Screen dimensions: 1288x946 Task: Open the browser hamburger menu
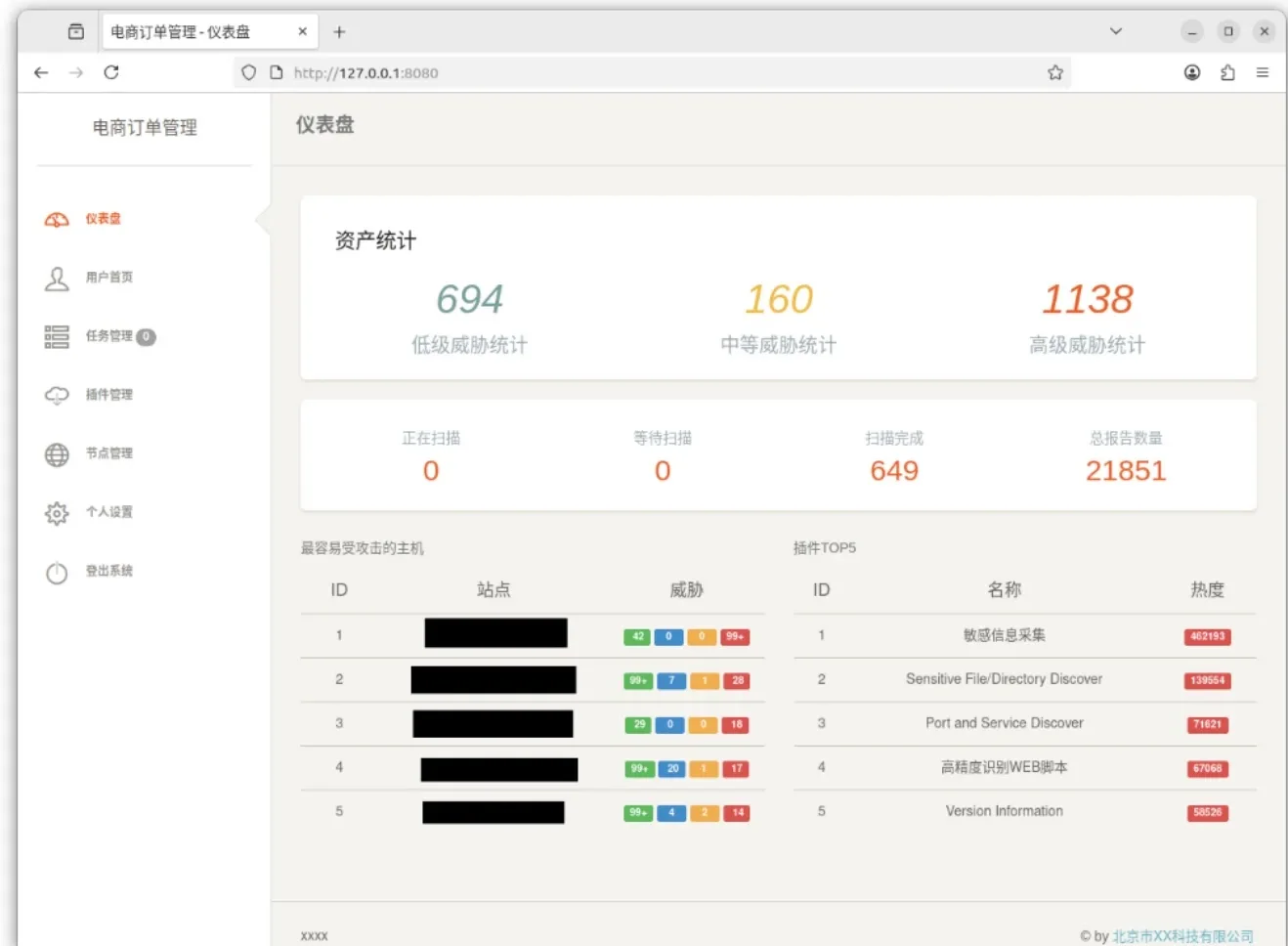tap(1263, 72)
